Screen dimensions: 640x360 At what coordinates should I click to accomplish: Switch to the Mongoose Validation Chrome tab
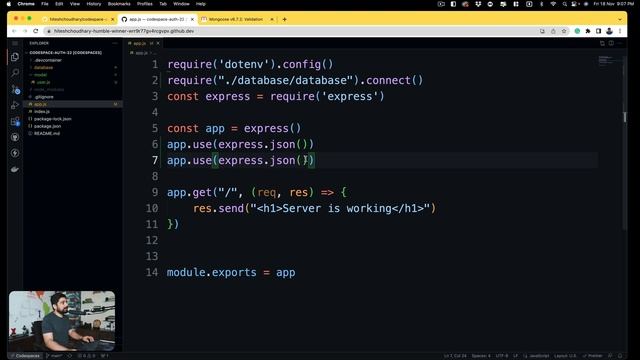pos(236,19)
